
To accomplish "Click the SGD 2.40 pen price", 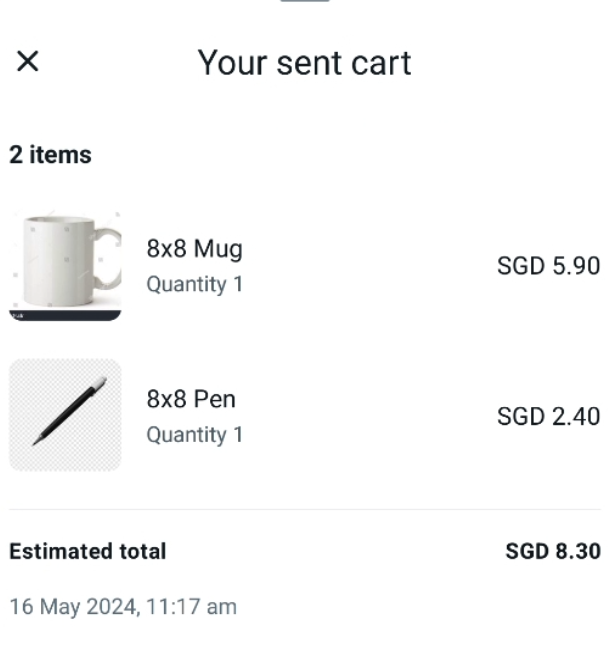I will click(x=548, y=417).
